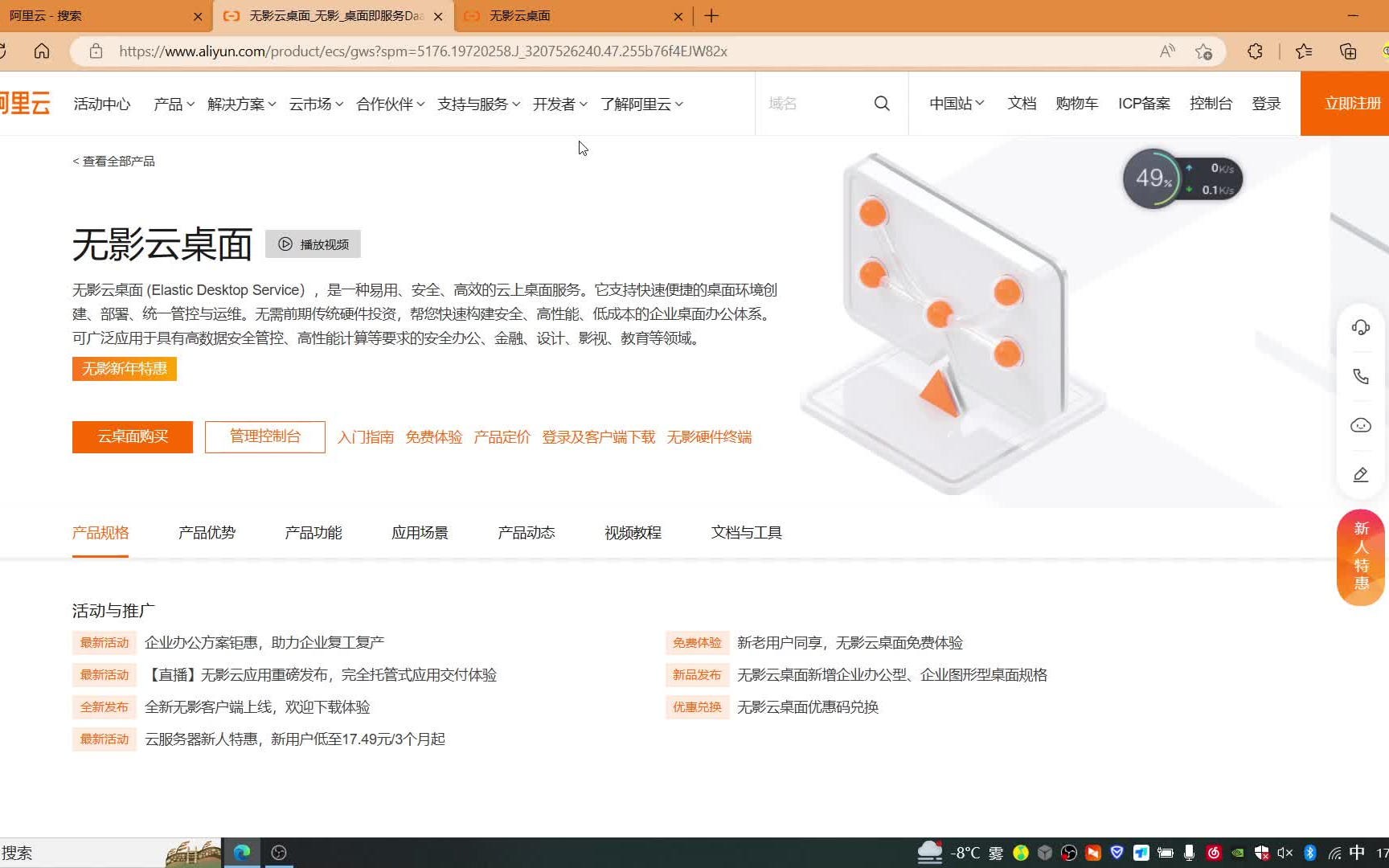Click the browser address bar URL
The height and width of the screenshot is (868, 1389).
tap(424, 51)
